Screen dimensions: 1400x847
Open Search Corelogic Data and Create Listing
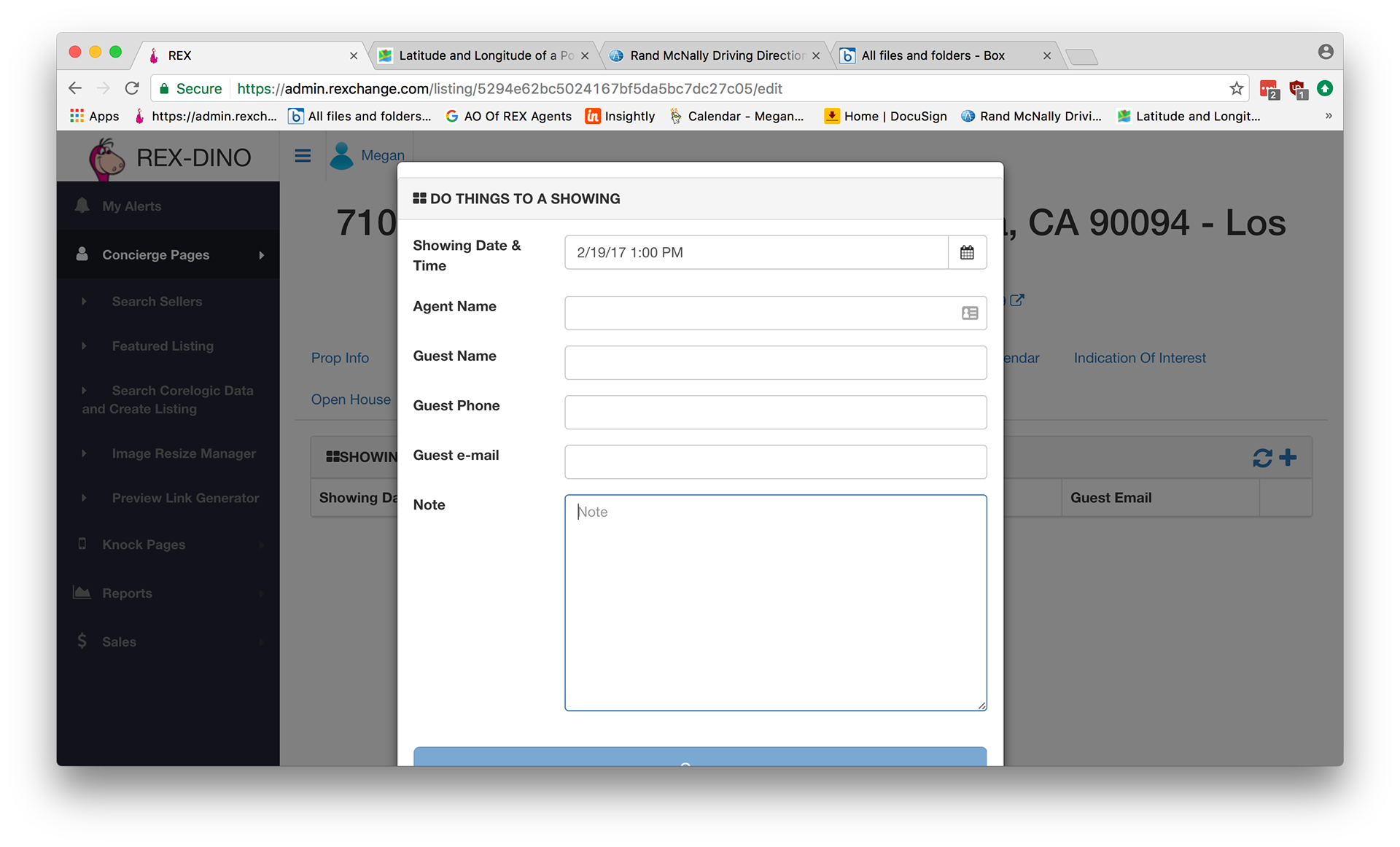[x=168, y=399]
